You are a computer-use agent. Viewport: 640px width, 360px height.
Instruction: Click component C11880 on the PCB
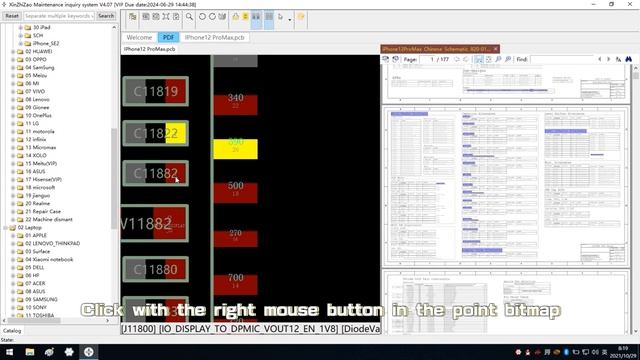click(x=156, y=269)
